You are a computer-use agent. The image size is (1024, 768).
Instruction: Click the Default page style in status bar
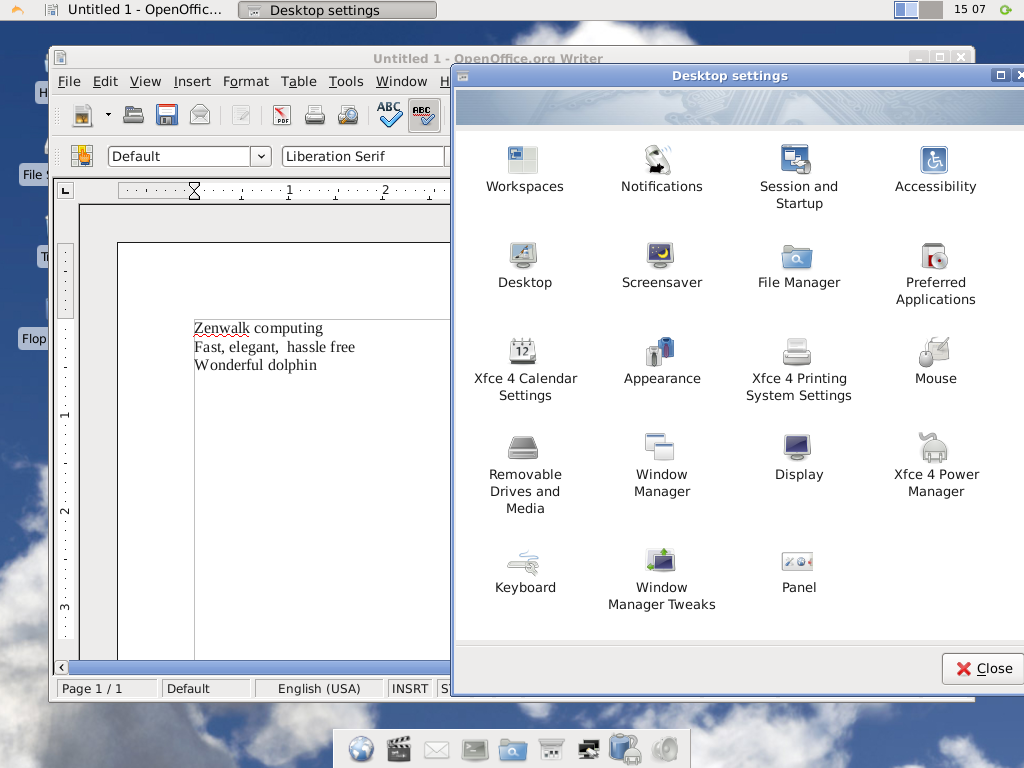point(206,688)
